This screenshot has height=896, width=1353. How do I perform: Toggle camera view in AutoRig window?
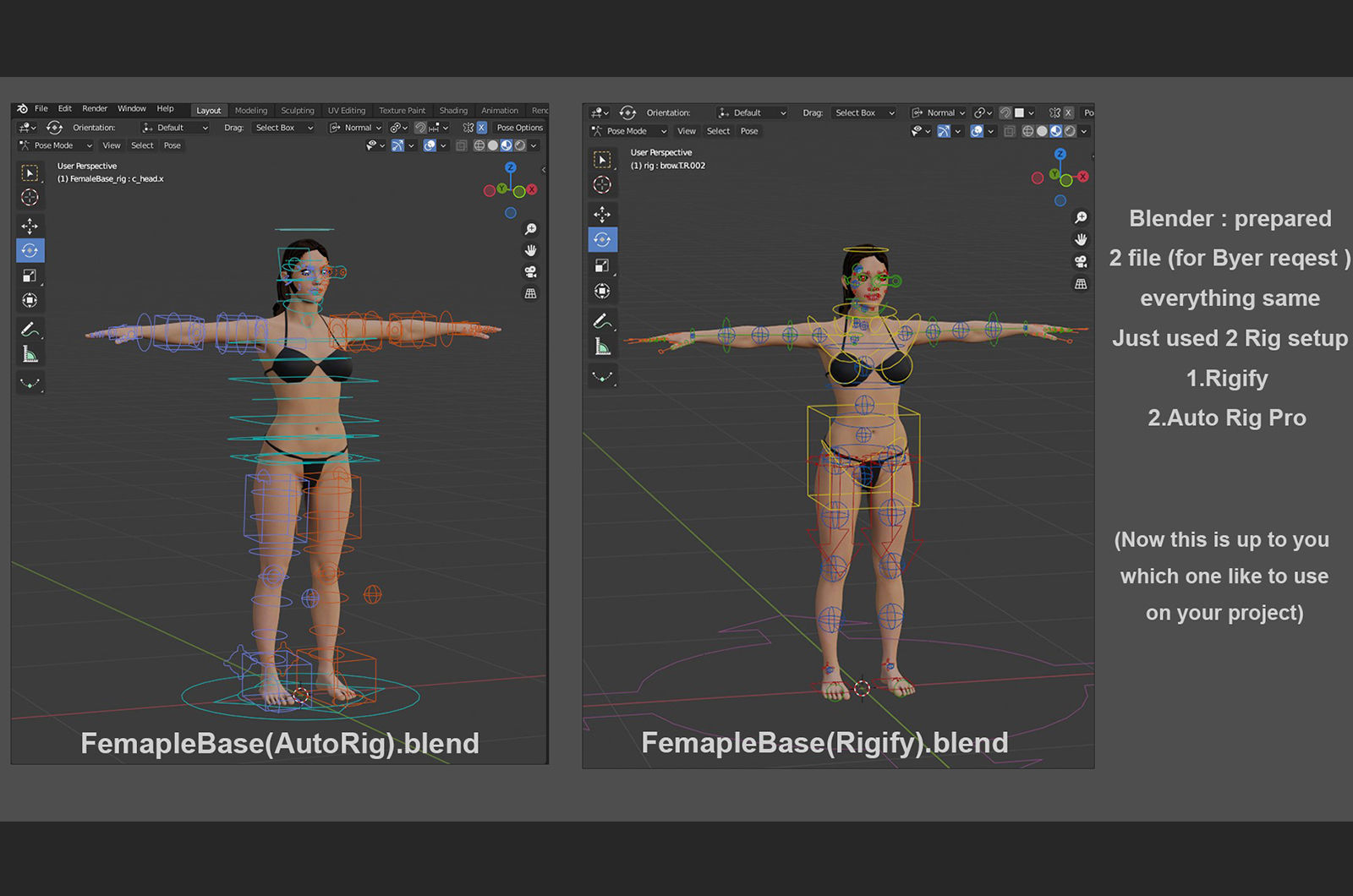point(530,271)
